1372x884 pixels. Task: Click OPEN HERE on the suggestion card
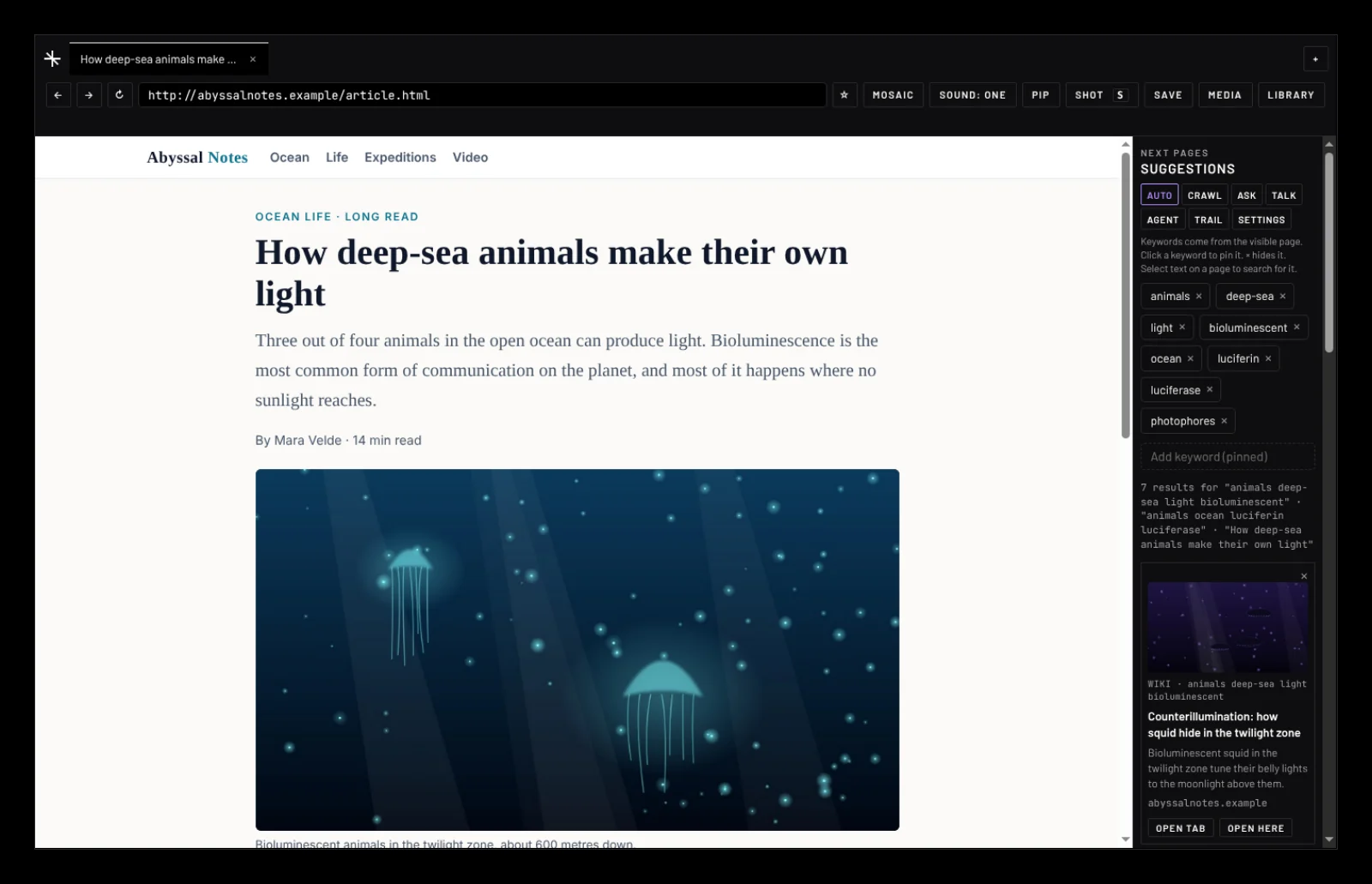1255,828
